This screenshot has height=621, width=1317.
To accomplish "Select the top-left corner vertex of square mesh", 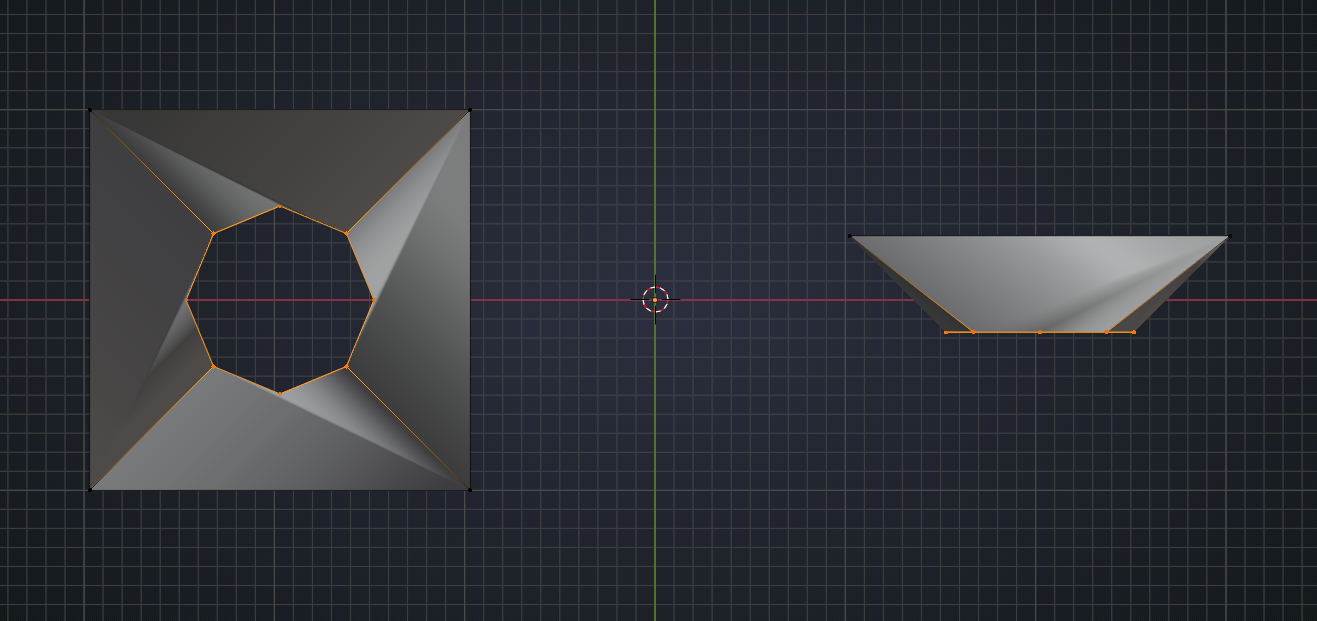I will (90, 110).
